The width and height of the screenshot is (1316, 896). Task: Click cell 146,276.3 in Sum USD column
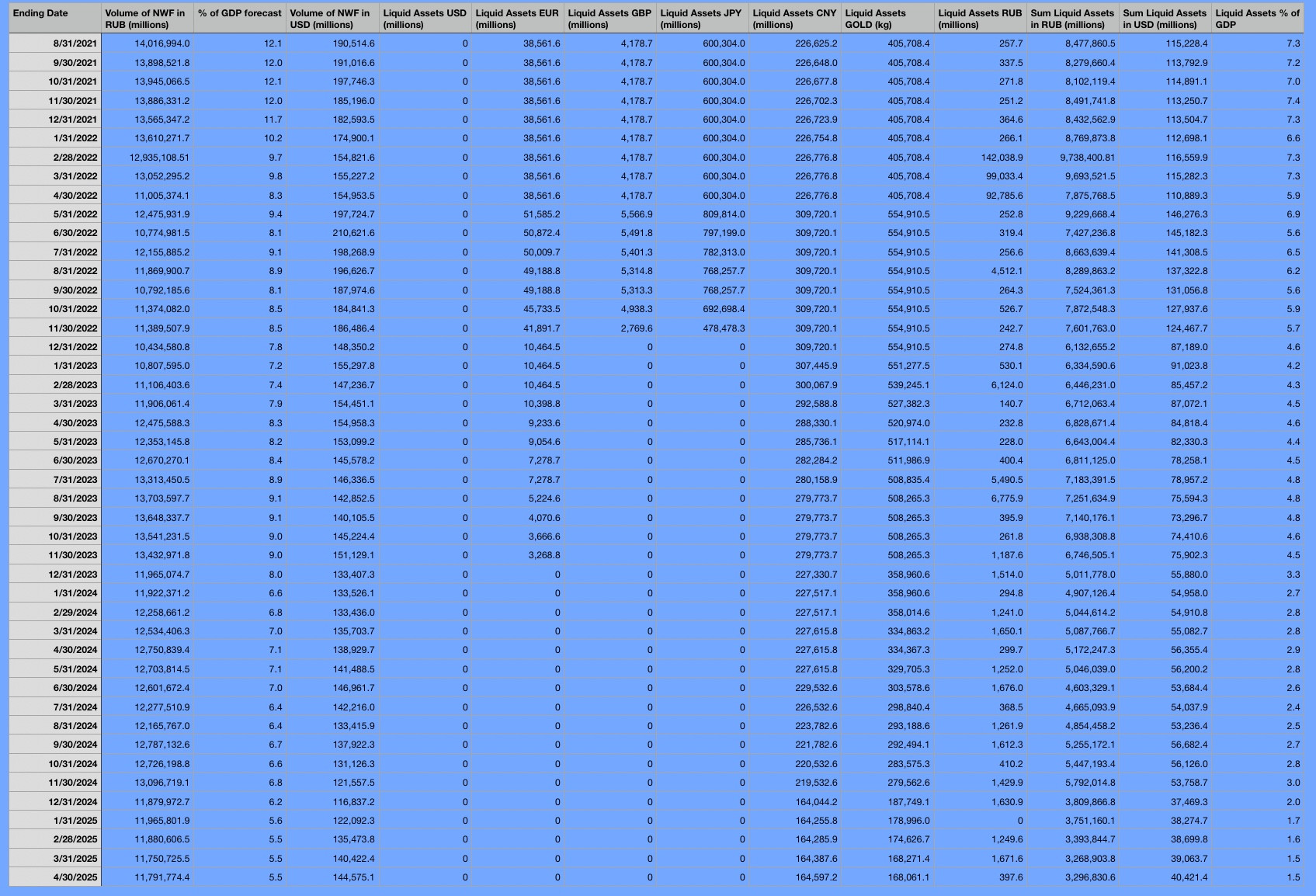[x=1165, y=214]
